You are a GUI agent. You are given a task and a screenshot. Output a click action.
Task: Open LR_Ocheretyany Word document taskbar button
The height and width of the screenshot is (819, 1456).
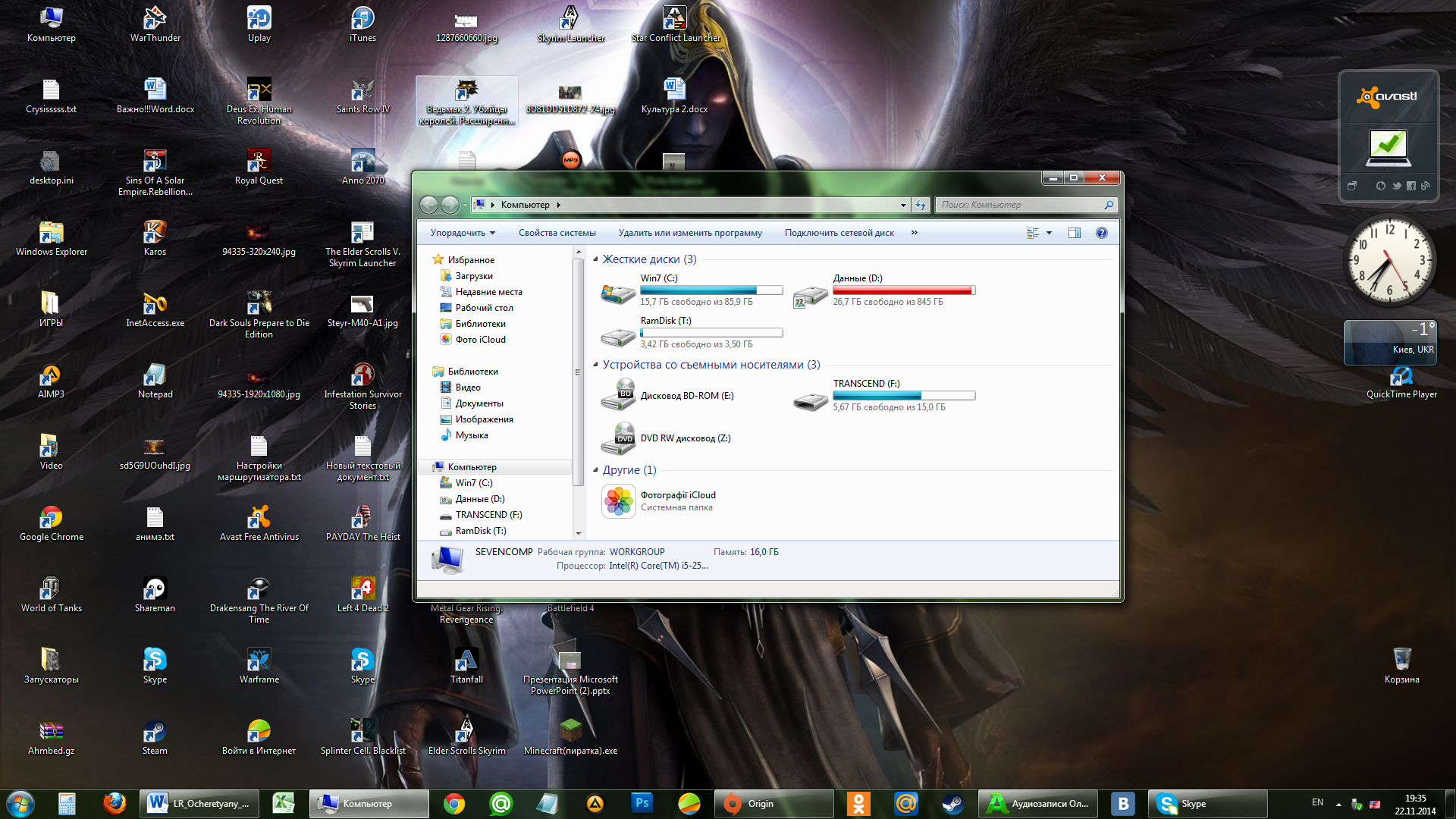(x=199, y=803)
